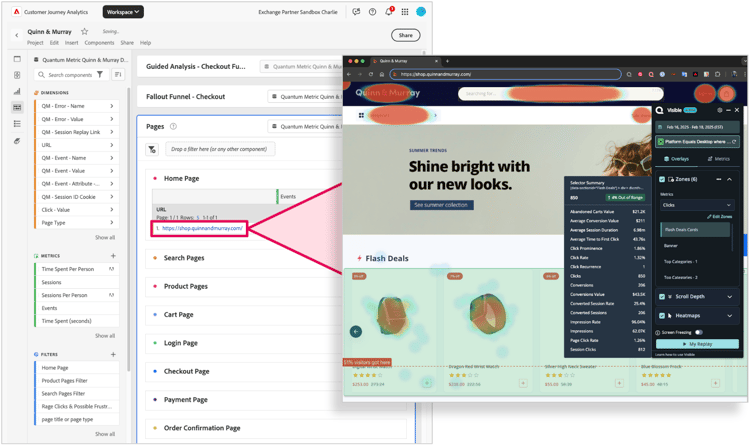Toggle the Scroll Depth checkbox
Image resolution: width=750 pixels, height=446 pixels.
point(662,297)
